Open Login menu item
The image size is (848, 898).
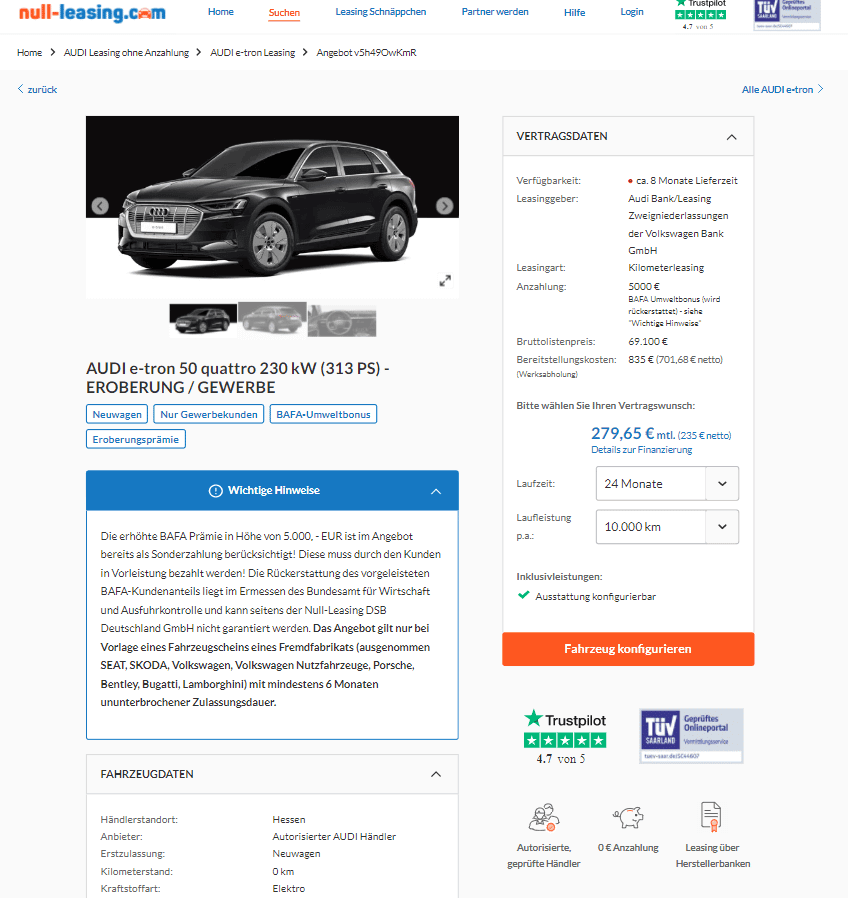tap(632, 12)
